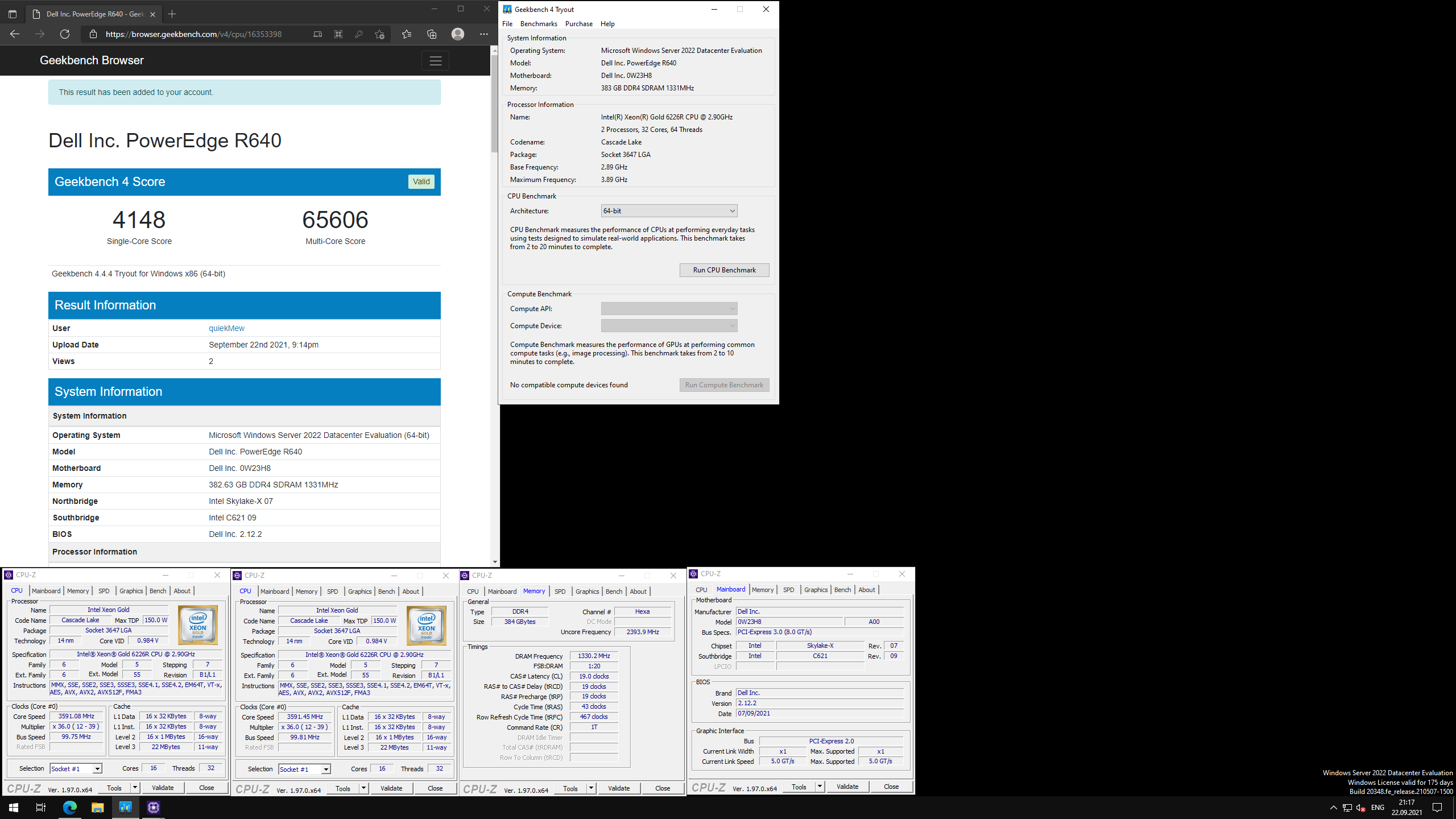Click the apps grid icon in address bar
The height and width of the screenshot is (819, 1456).
point(338,34)
